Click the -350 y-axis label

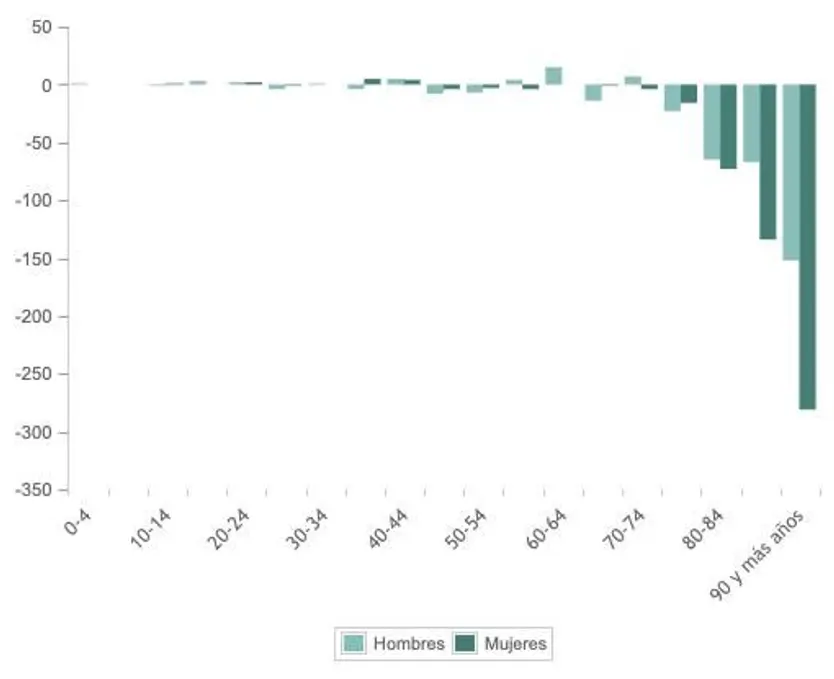tap(34, 490)
